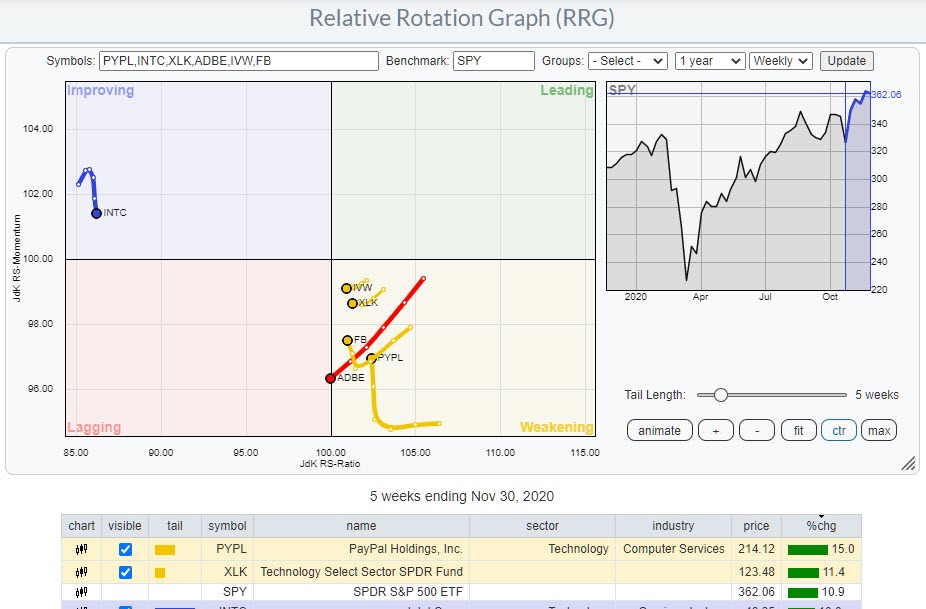The width and height of the screenshot is (926, 609).
Task: Expand the 1 year period dropdown
Action: tap(709, 61)
